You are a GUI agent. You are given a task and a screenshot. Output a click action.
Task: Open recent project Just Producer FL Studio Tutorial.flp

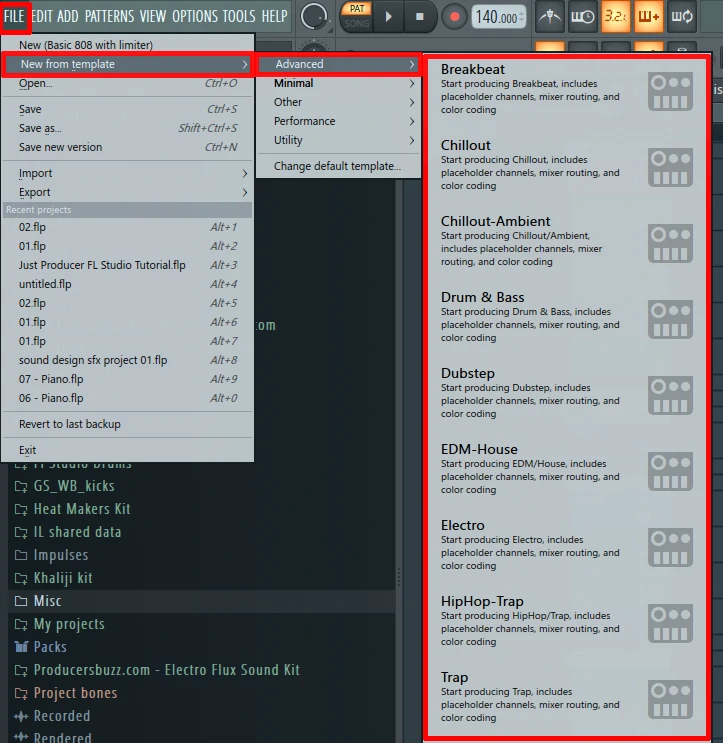coord(128,265)
